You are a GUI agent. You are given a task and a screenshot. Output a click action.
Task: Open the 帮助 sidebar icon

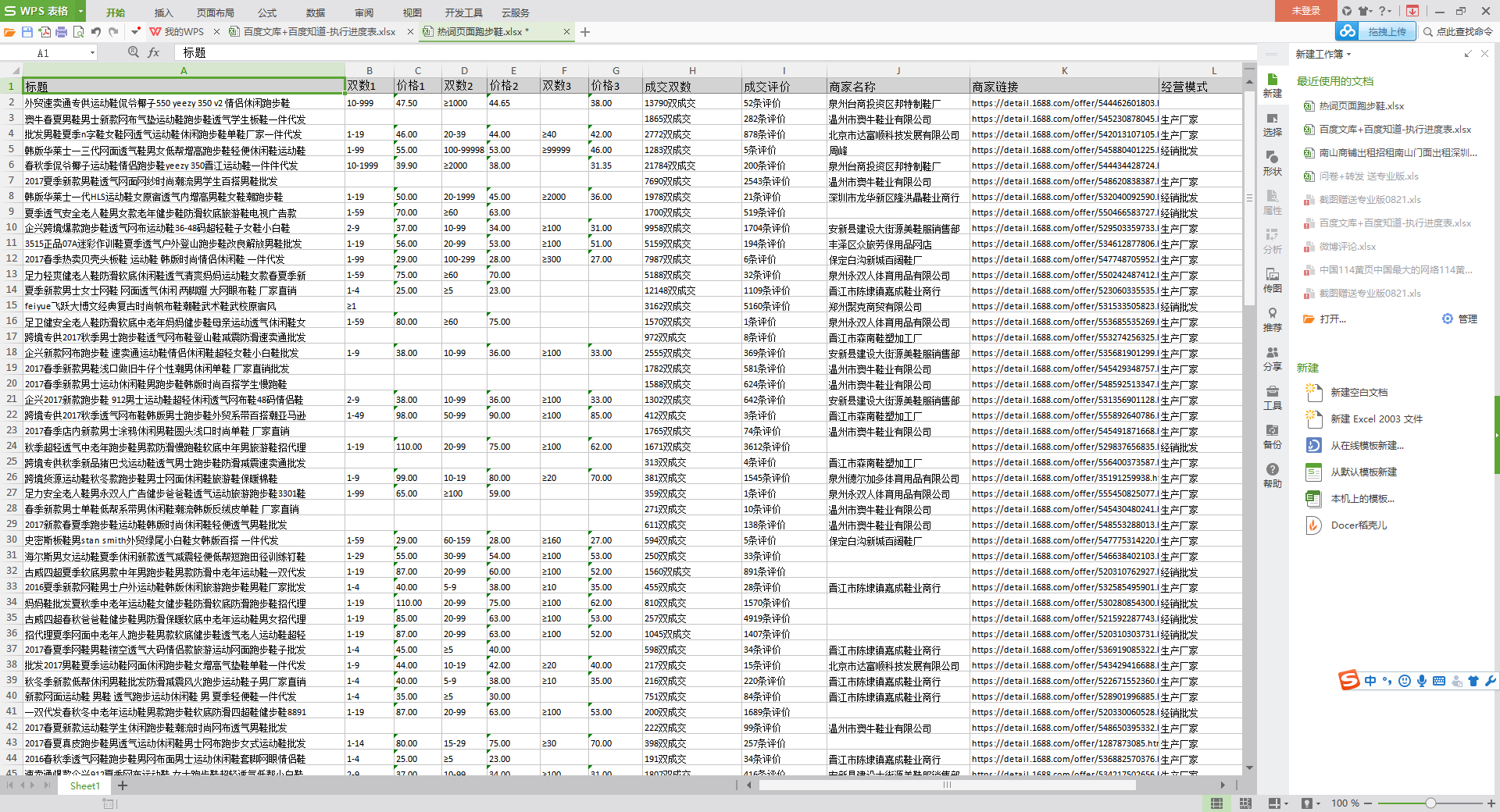pyautogui.click(x=1273, y=475)
